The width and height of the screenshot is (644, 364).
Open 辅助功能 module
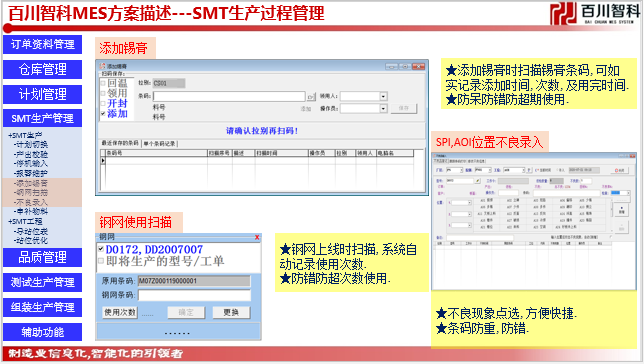(42, 332)
